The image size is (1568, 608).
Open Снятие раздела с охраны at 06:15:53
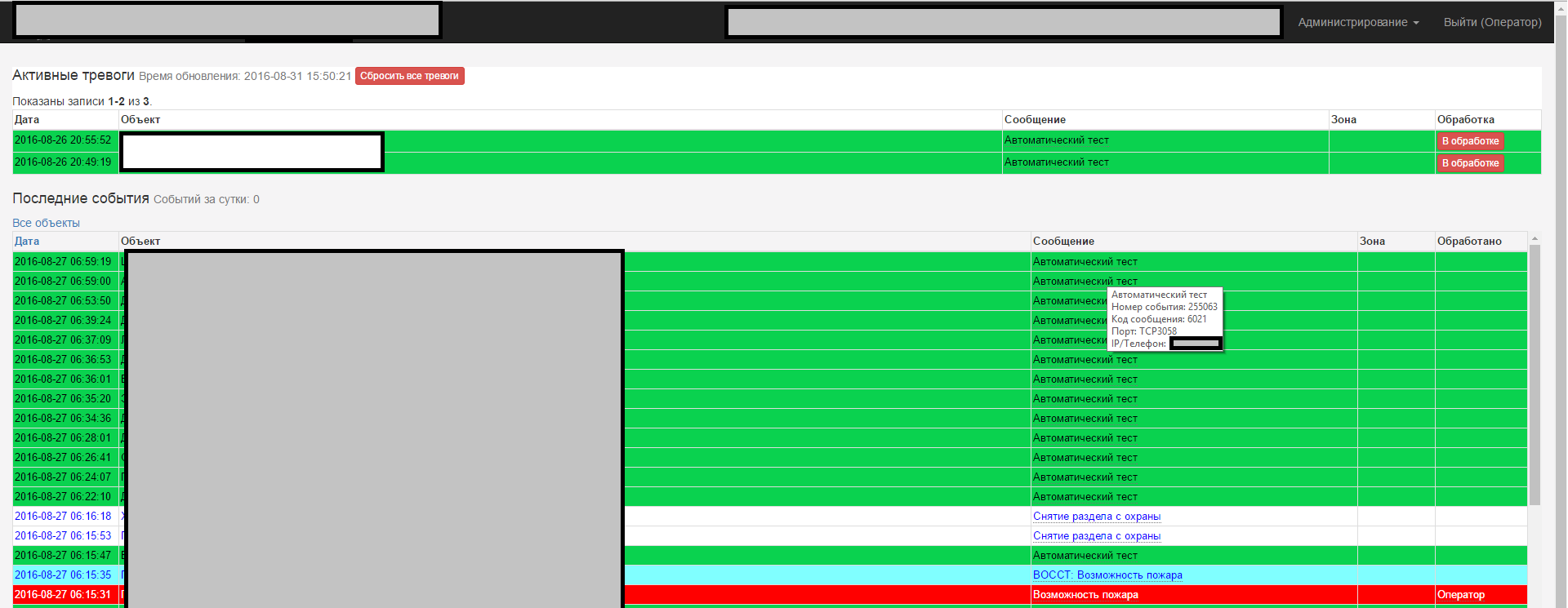1096,536
